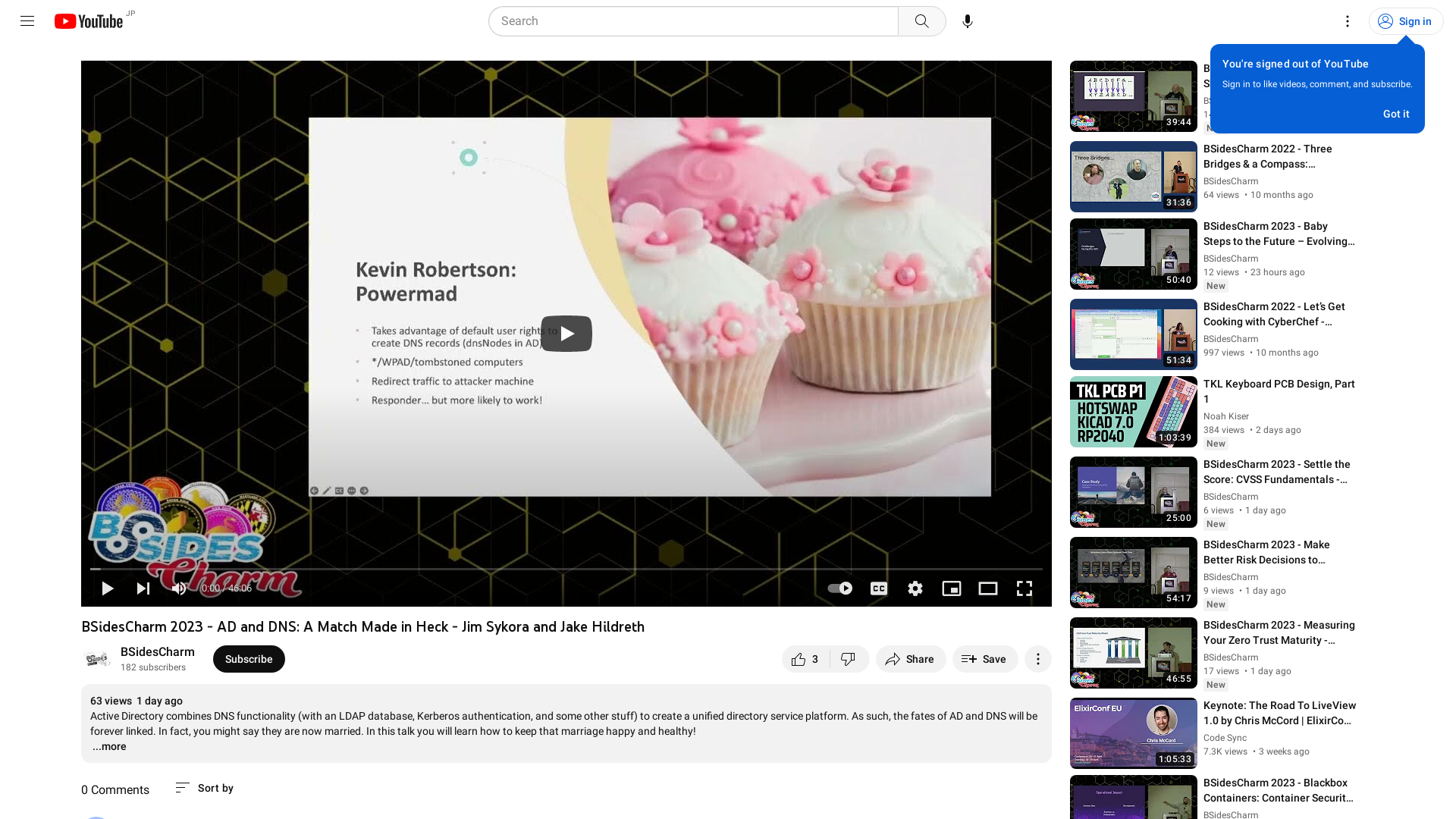The width and height of the screenshot is (1456, 819).
Task: Open the hamburger guide menu
Action: 27,21
